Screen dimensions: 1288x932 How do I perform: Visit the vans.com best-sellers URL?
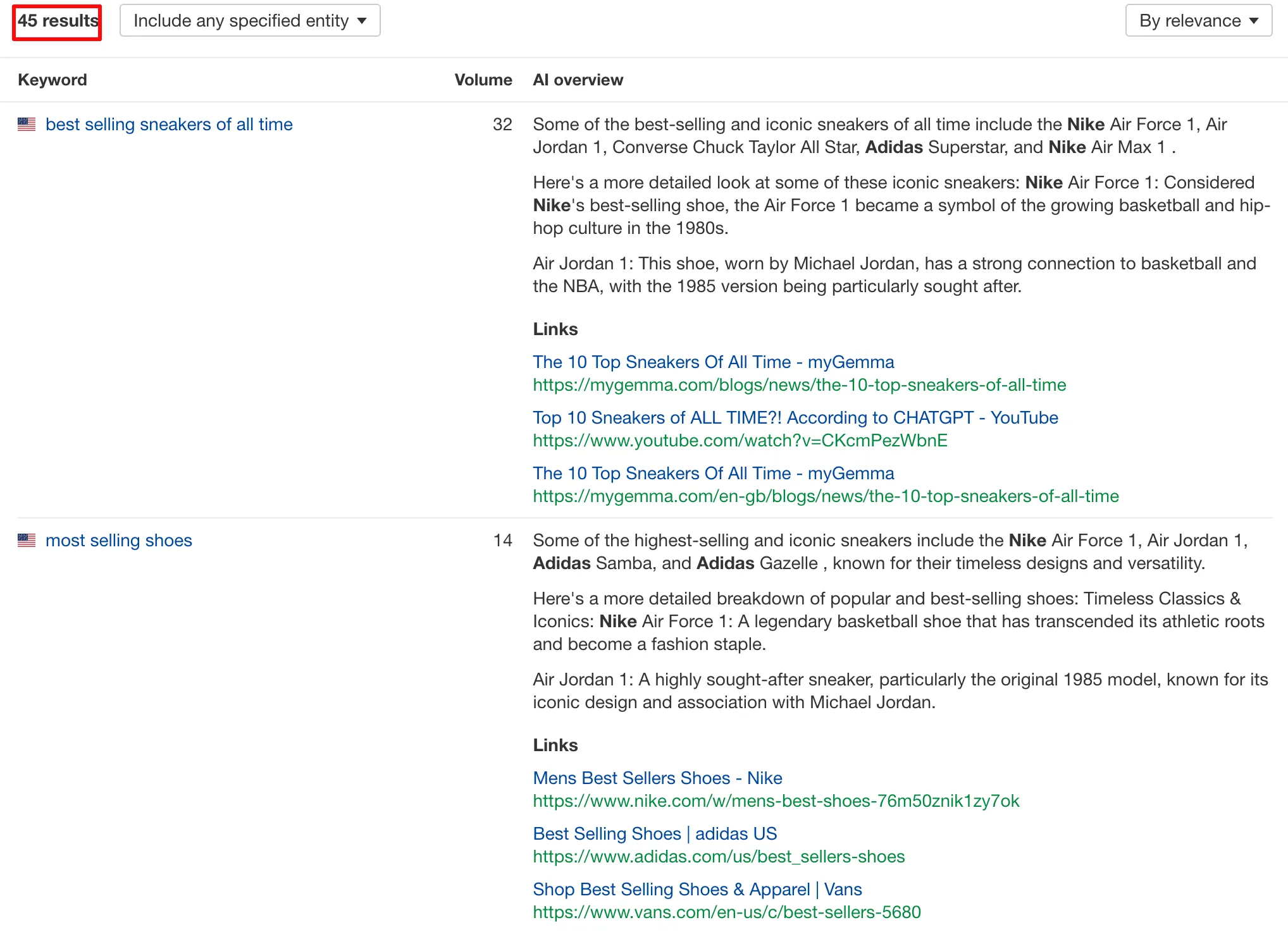(x=727, y=912)
